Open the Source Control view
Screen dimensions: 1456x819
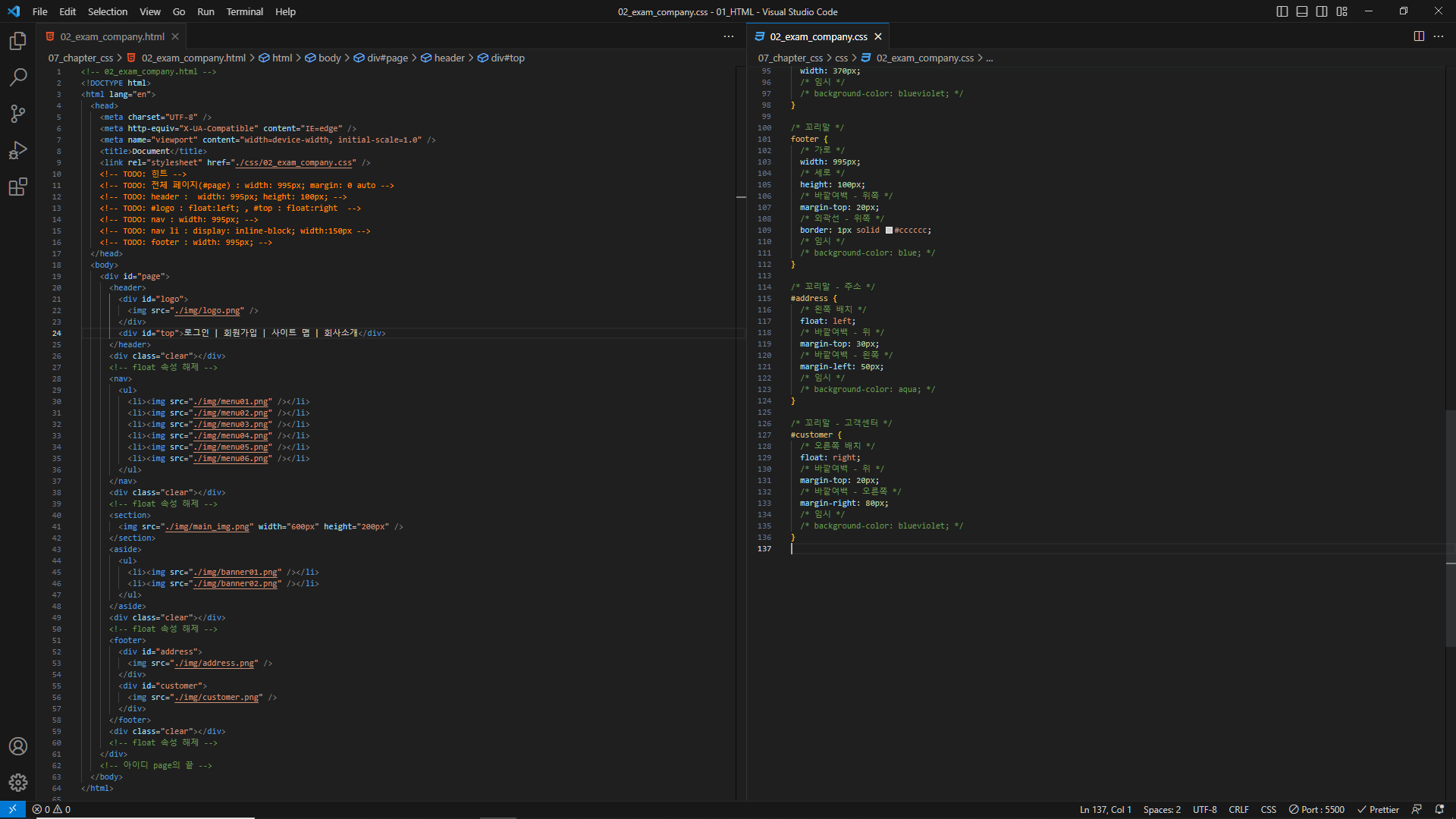18,114
